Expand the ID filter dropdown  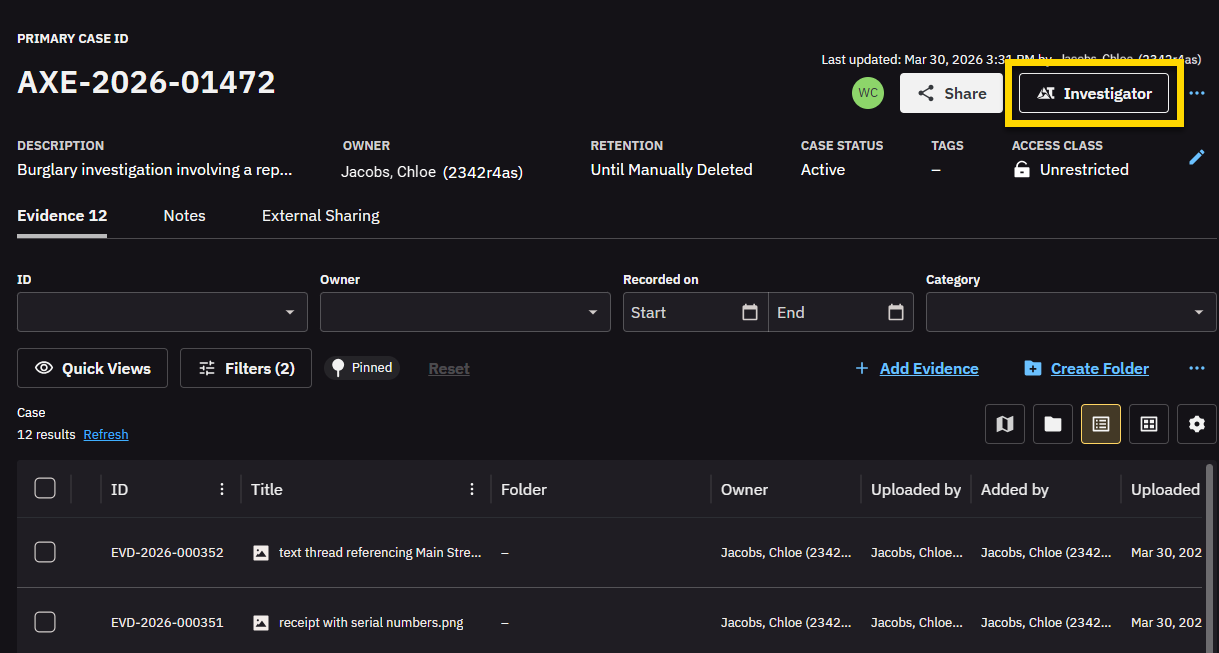point(162,312)
